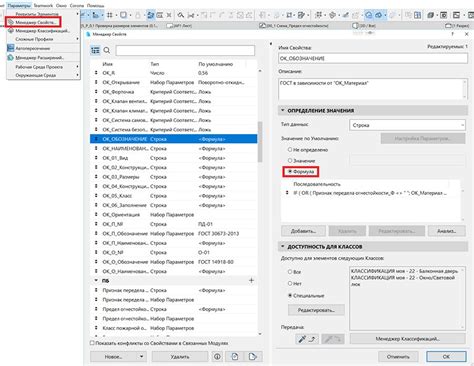474x366 pixels.
Task: Select the Все radio button for classes
Action: click(290, 272)
